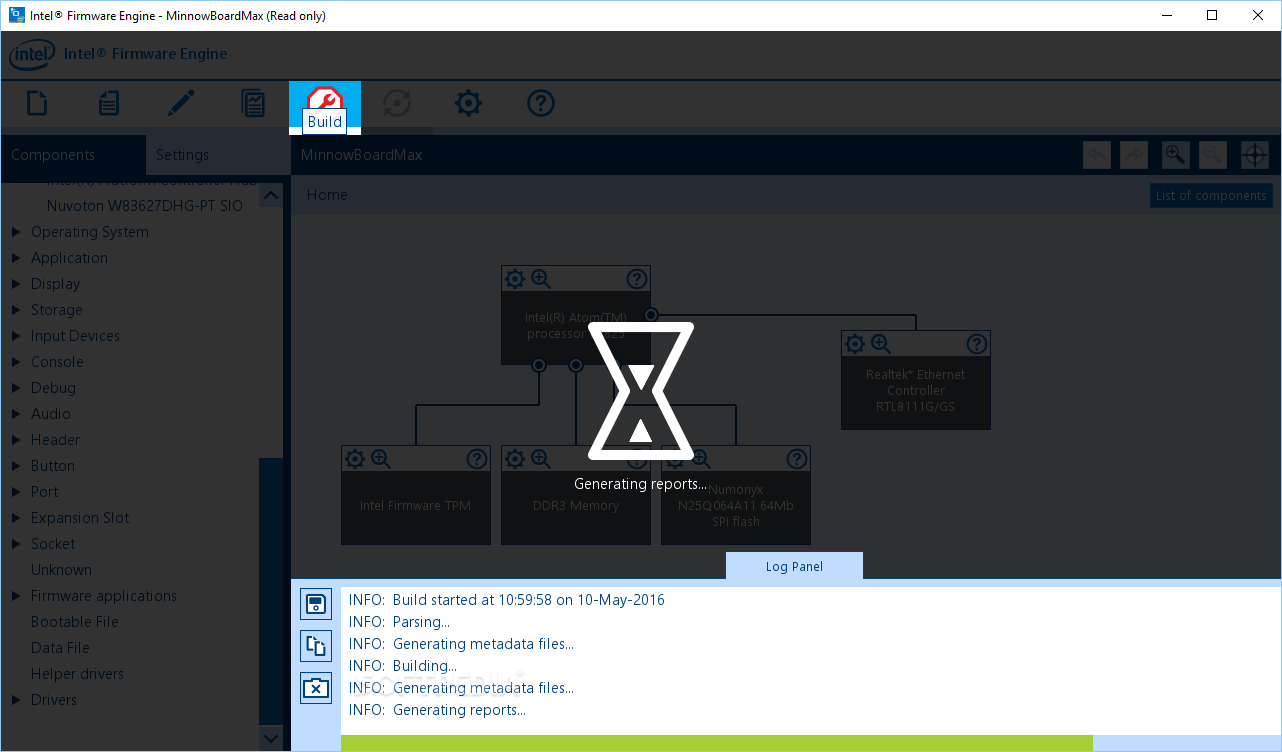Select Nuvoton W83627DHG-PT SIO item
Screen dimensions: 1282x752
pyautogui.click(x=144, y=206)
